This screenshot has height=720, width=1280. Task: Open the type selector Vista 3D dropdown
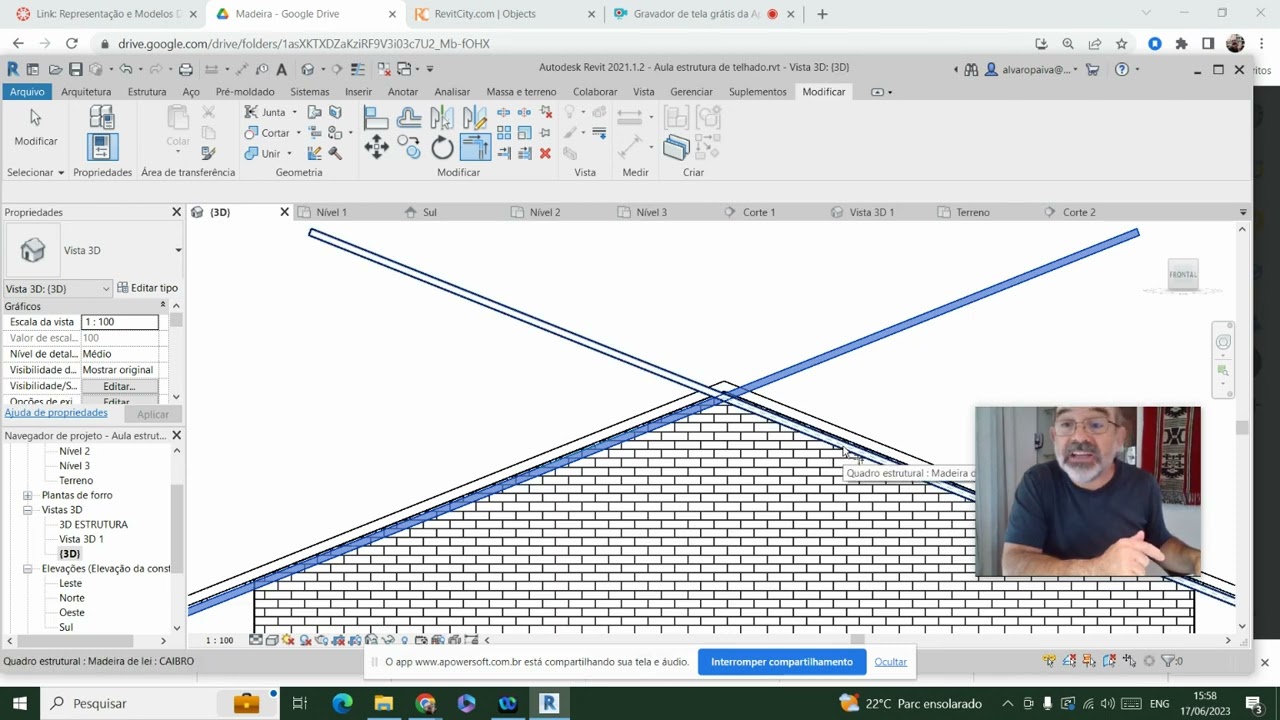coord(178,250)
